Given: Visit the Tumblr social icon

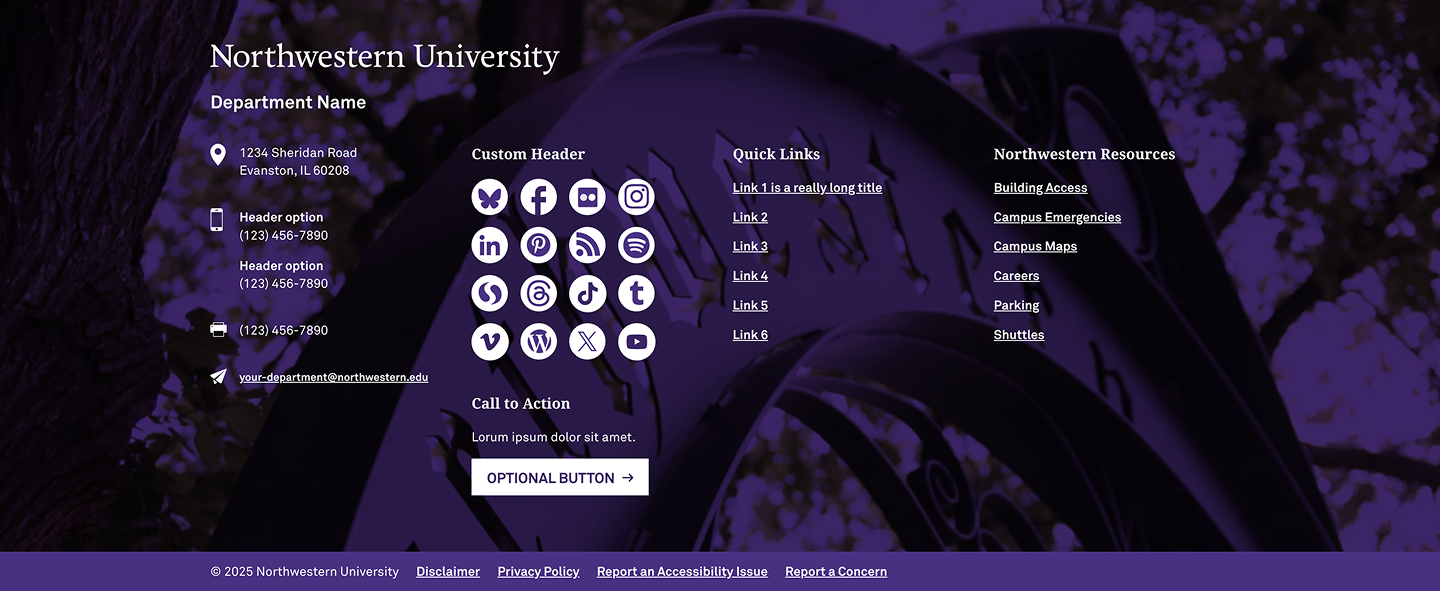Looking at the screenshot, I should tap(636, 294).
